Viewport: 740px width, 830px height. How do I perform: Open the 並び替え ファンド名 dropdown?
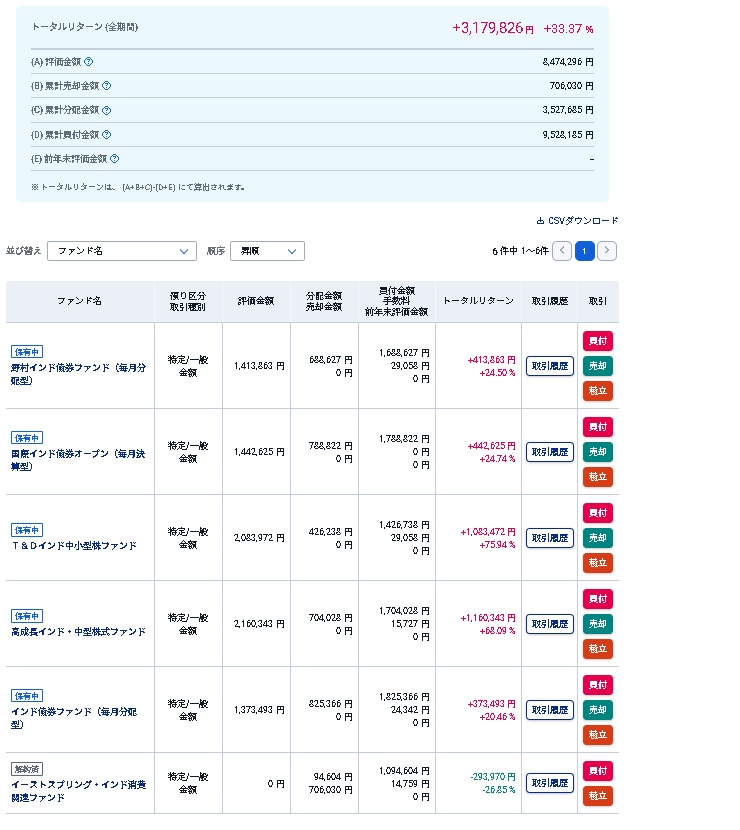pos(121,251)
